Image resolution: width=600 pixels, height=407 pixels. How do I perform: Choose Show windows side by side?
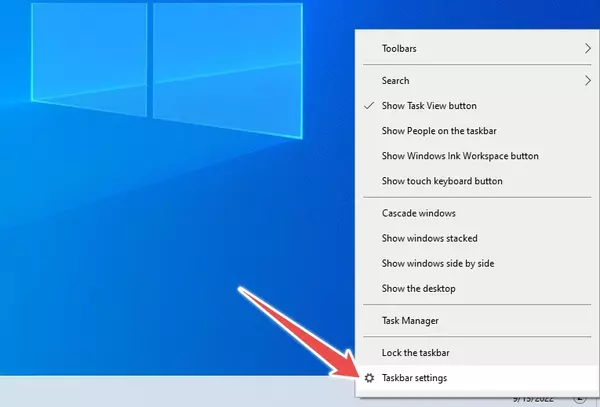[x=477, y=264]
